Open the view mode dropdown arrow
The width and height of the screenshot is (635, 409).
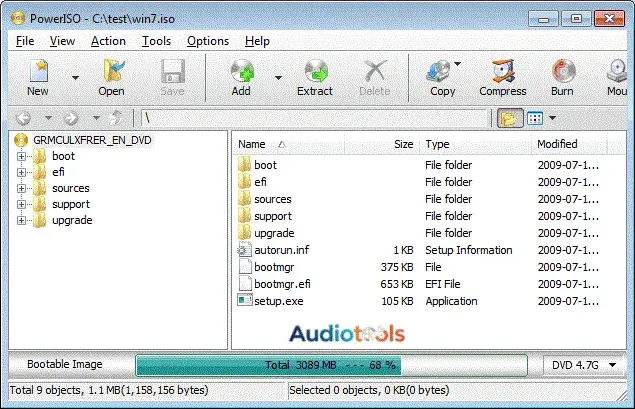tap(552, 118)
